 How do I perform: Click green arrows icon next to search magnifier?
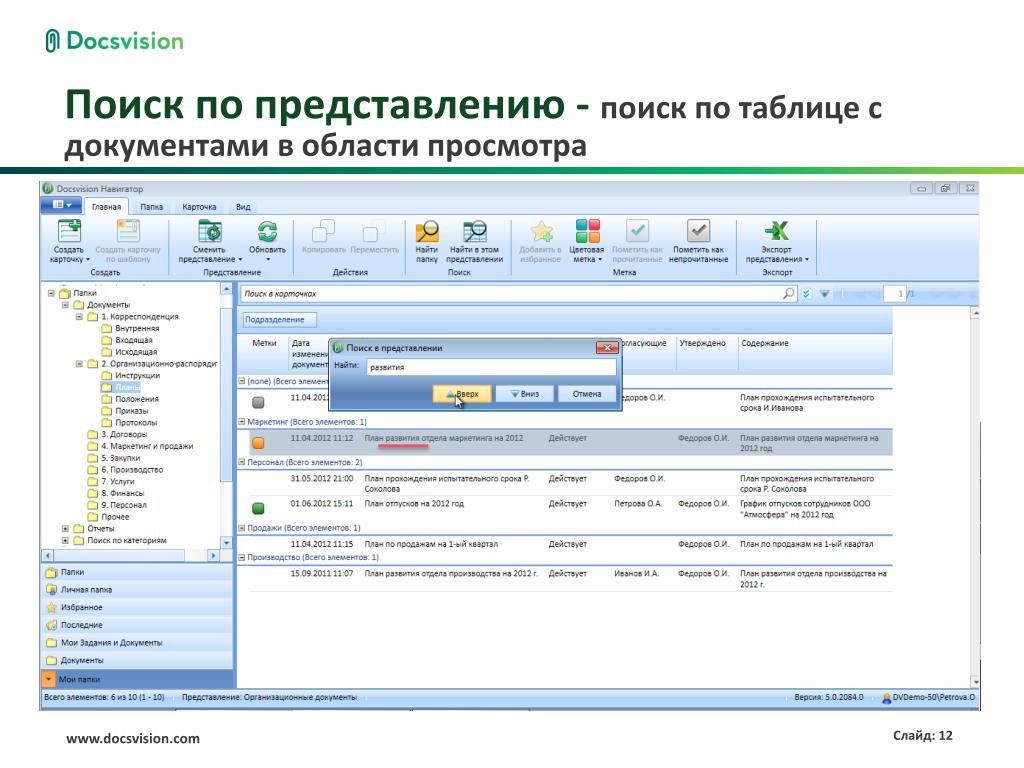(807, 294)
